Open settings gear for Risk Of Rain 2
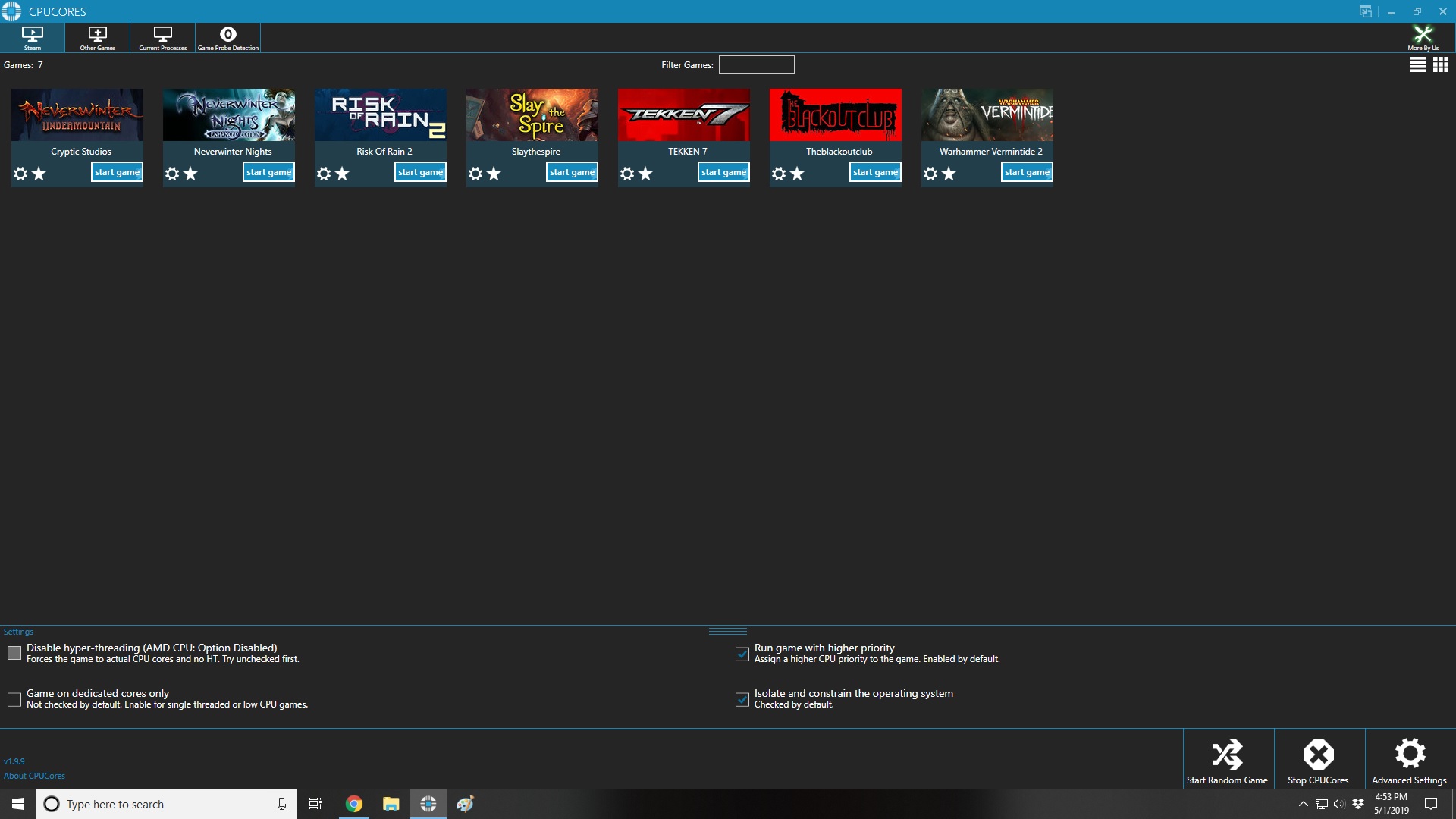This screenshot has height=819, width=1456. pyautogui.click(x=324, y=174)
